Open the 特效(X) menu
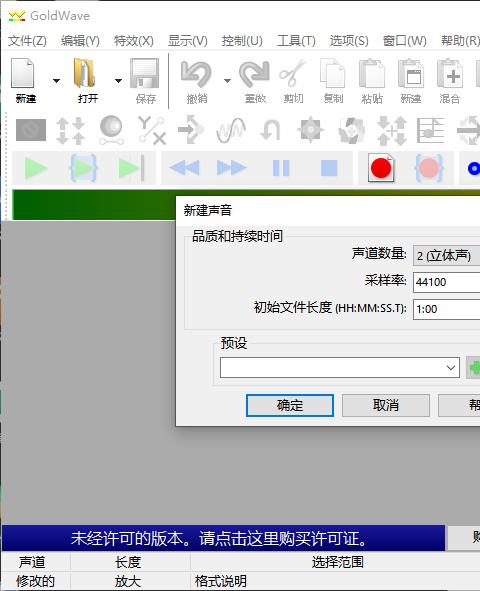 134,41
